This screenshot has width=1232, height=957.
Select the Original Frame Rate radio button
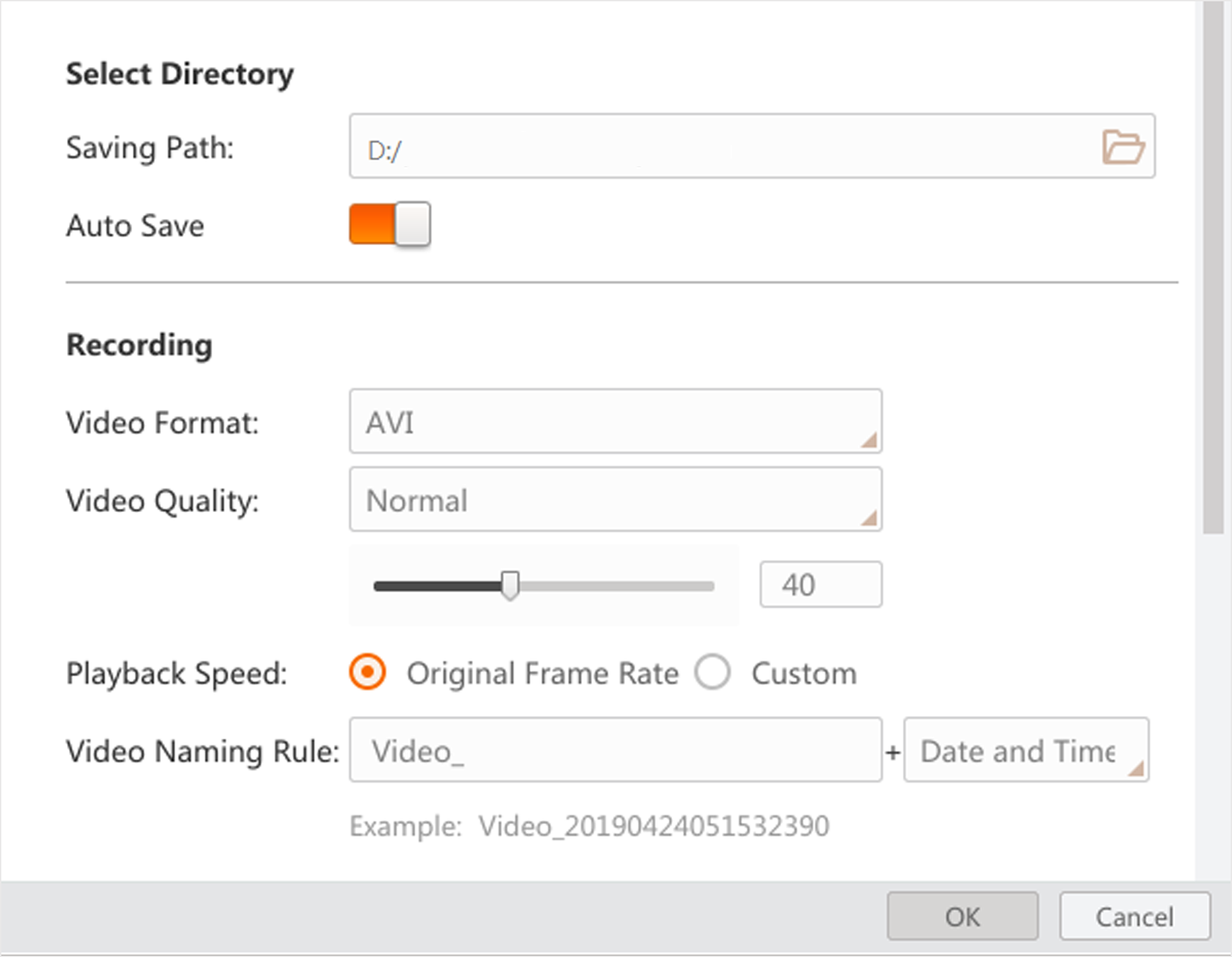368,672
